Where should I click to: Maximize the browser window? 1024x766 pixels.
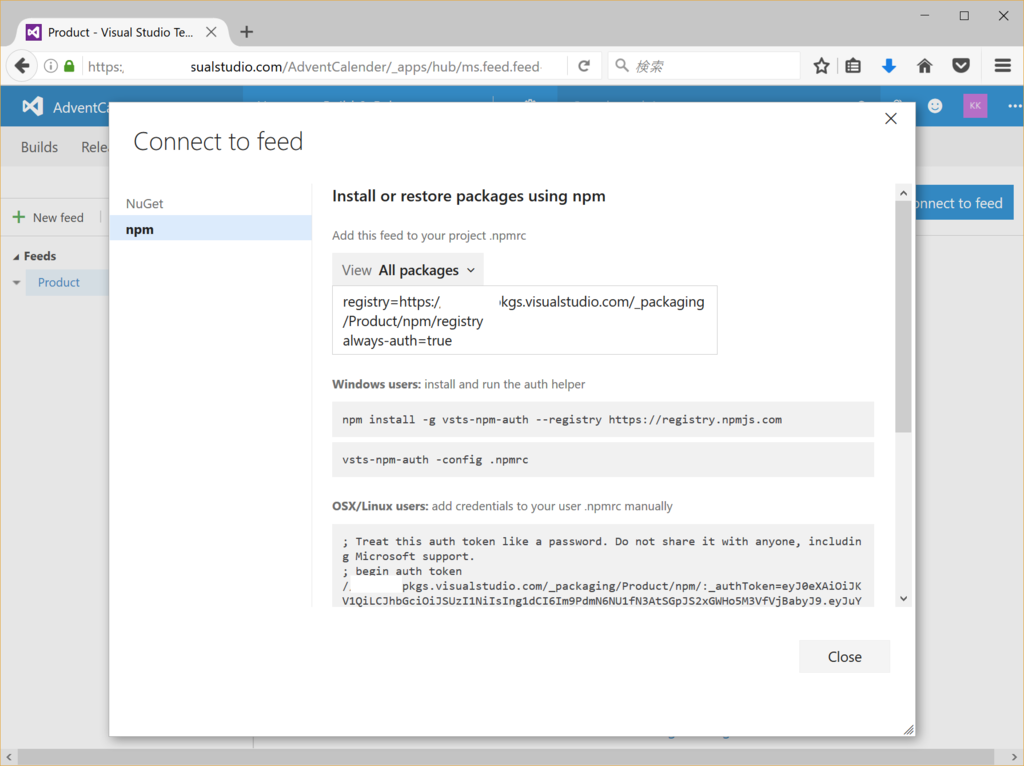click(x=964, y=16)
